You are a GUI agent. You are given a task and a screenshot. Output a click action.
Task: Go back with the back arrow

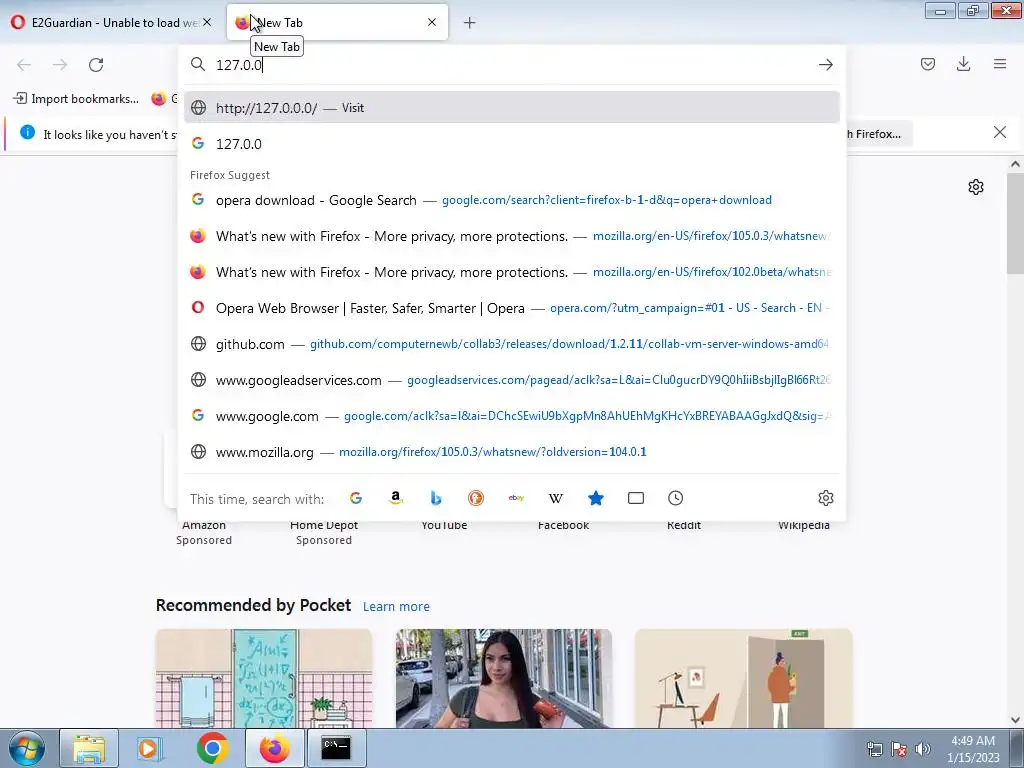point(24,65)
